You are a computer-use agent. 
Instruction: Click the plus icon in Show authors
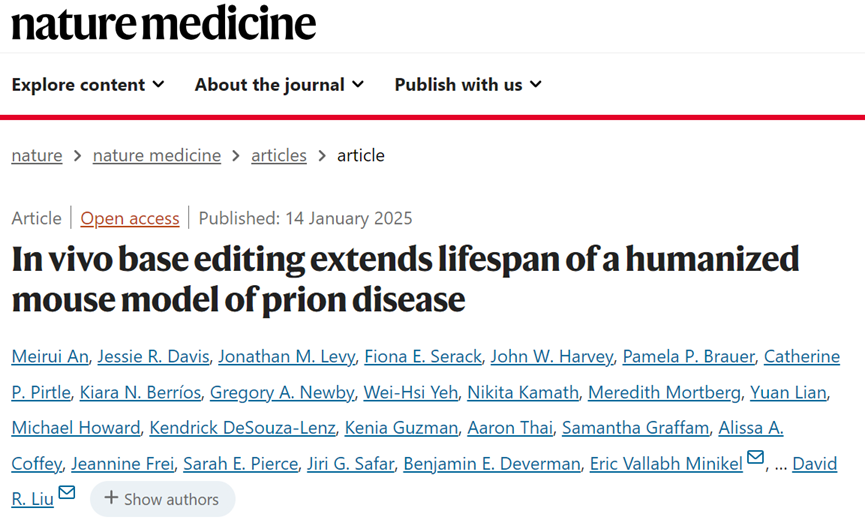(111, 497)
